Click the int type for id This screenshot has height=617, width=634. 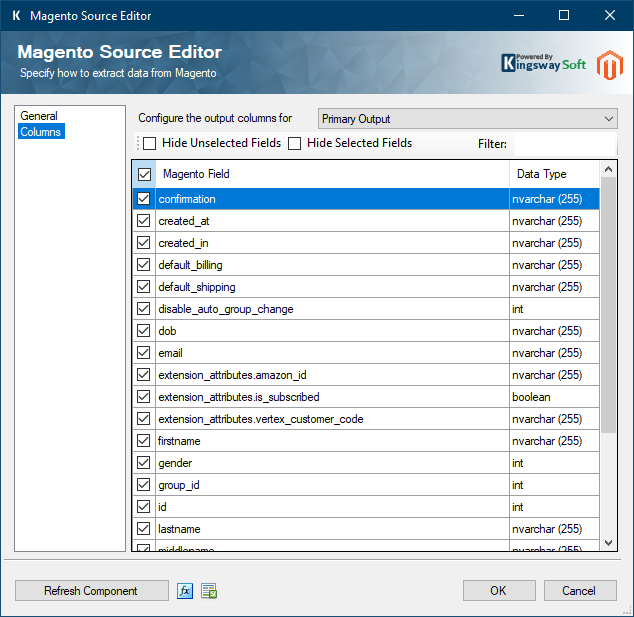554,507
